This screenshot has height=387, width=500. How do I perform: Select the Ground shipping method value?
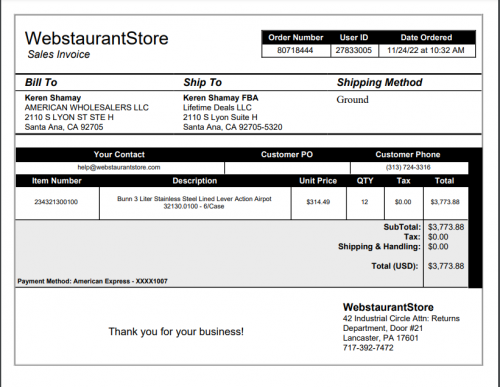click(x=352, y=99)
